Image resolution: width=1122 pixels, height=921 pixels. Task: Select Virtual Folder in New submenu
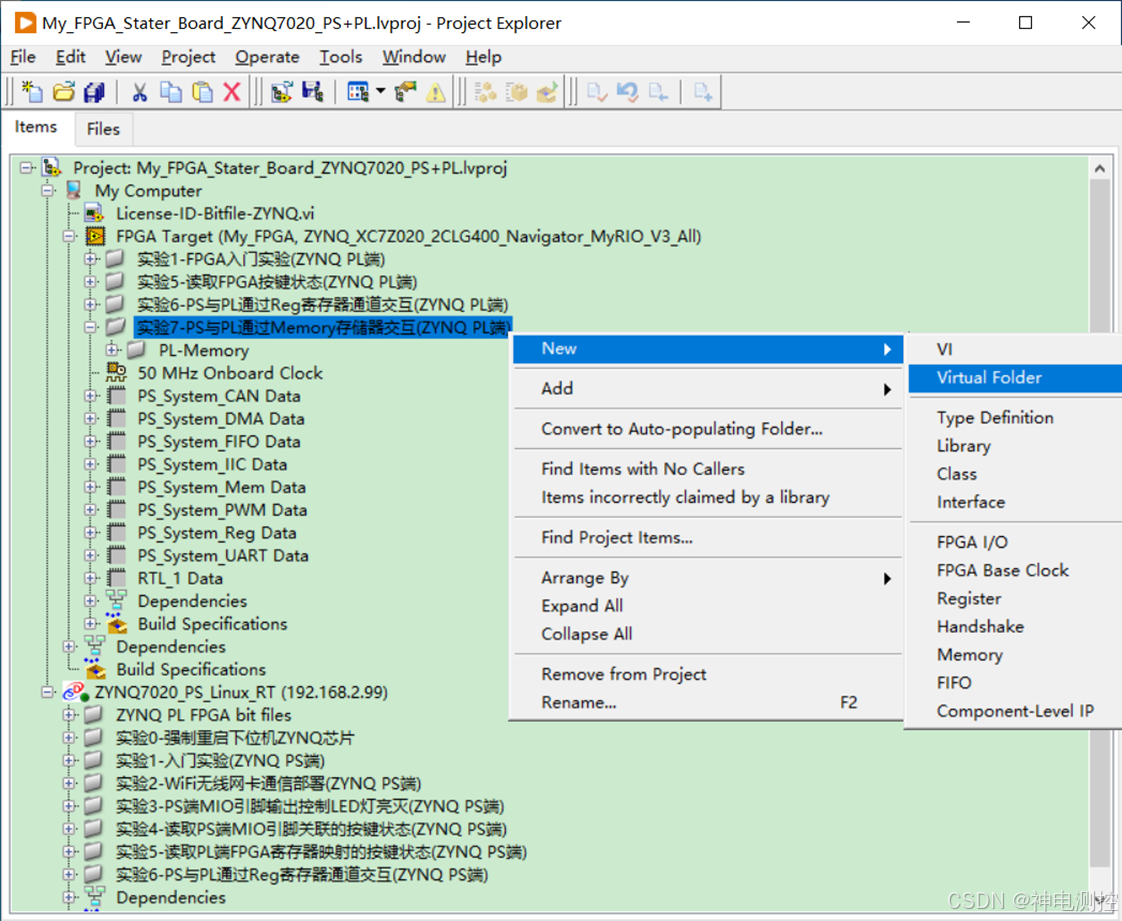(1015, 378)
